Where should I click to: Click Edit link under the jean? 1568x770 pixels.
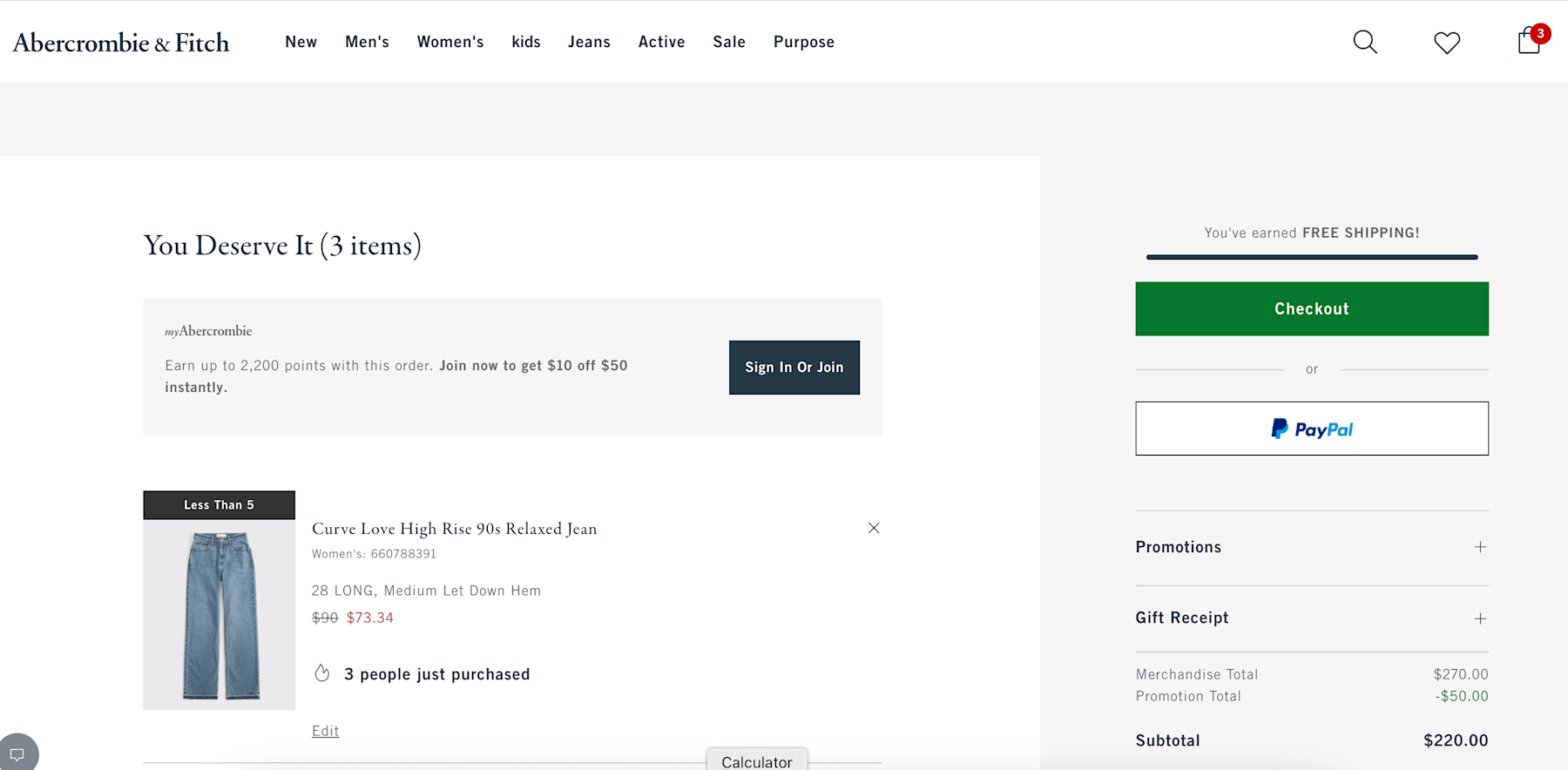[326, 731]
